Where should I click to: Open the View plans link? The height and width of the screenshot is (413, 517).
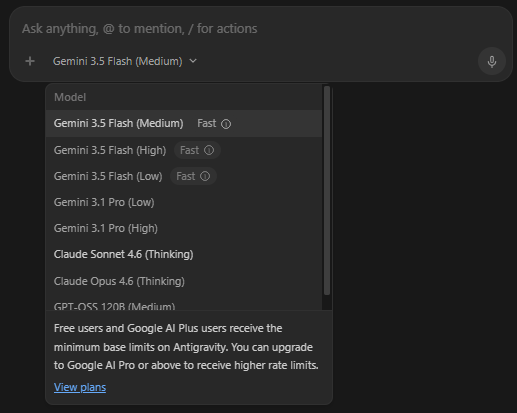tap(80, 387)
